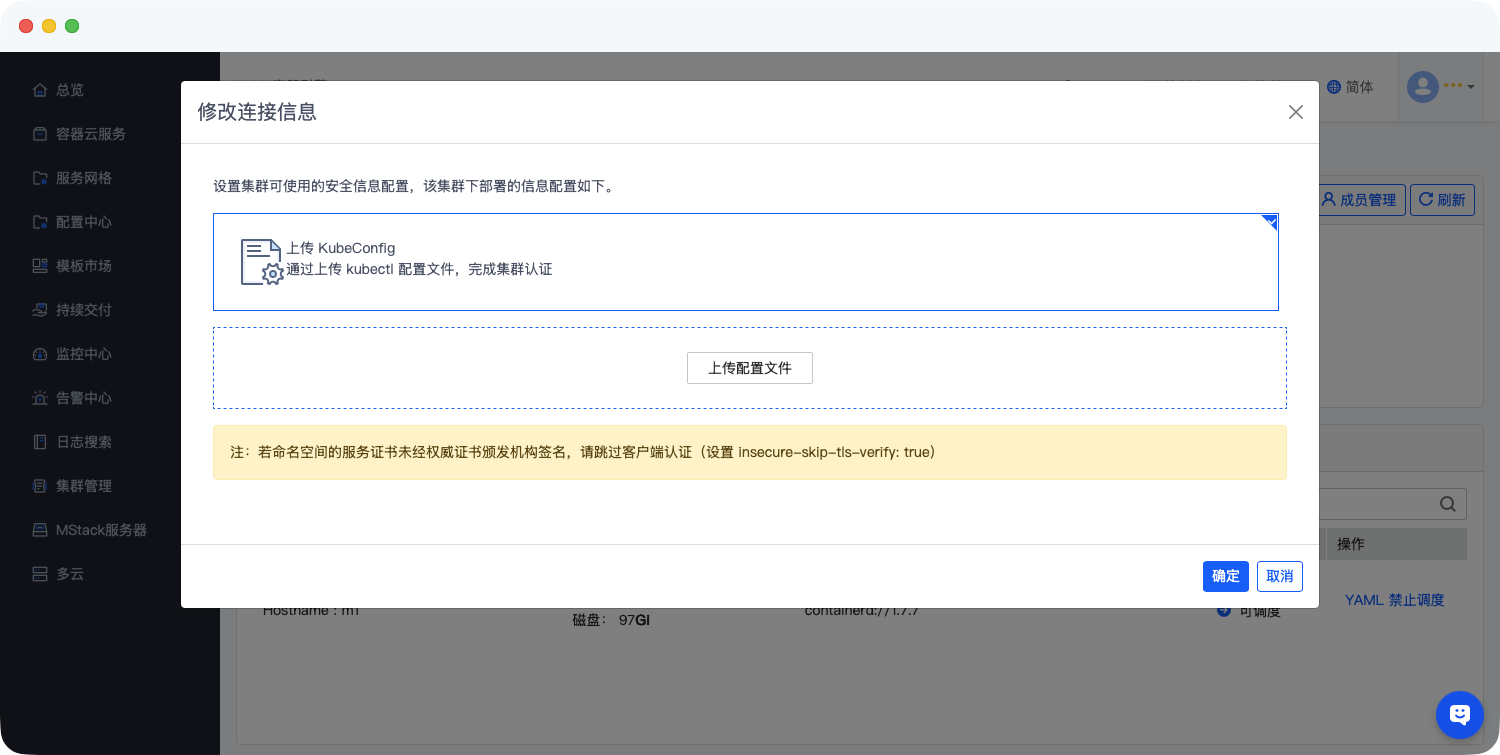Go to 日志搜索 in the sidebar
Viewport: 1500px width, 755px height.
[x=83, y=442]
